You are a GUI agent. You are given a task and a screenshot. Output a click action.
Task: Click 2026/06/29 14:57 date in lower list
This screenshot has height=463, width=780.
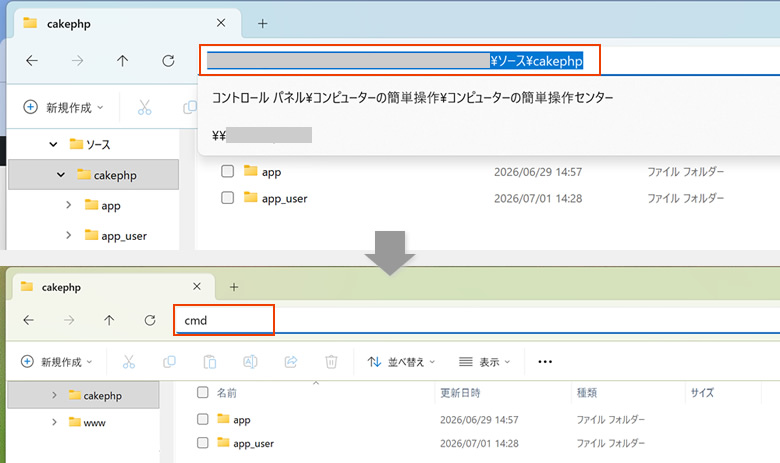tap(479, 420)
